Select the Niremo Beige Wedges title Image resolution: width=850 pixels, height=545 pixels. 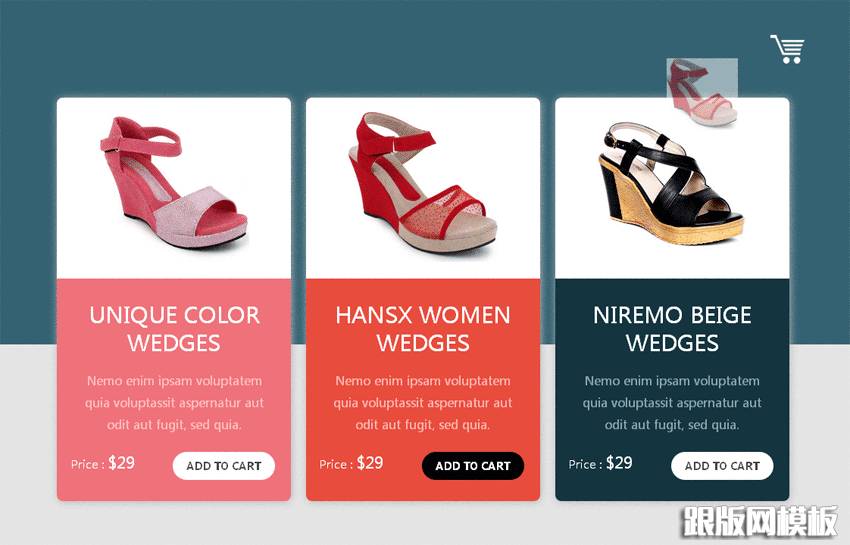(x=672, y=329)
